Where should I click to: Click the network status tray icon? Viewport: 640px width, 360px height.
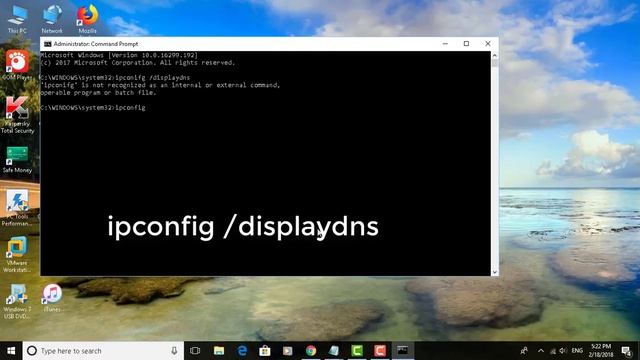[553, 351]
